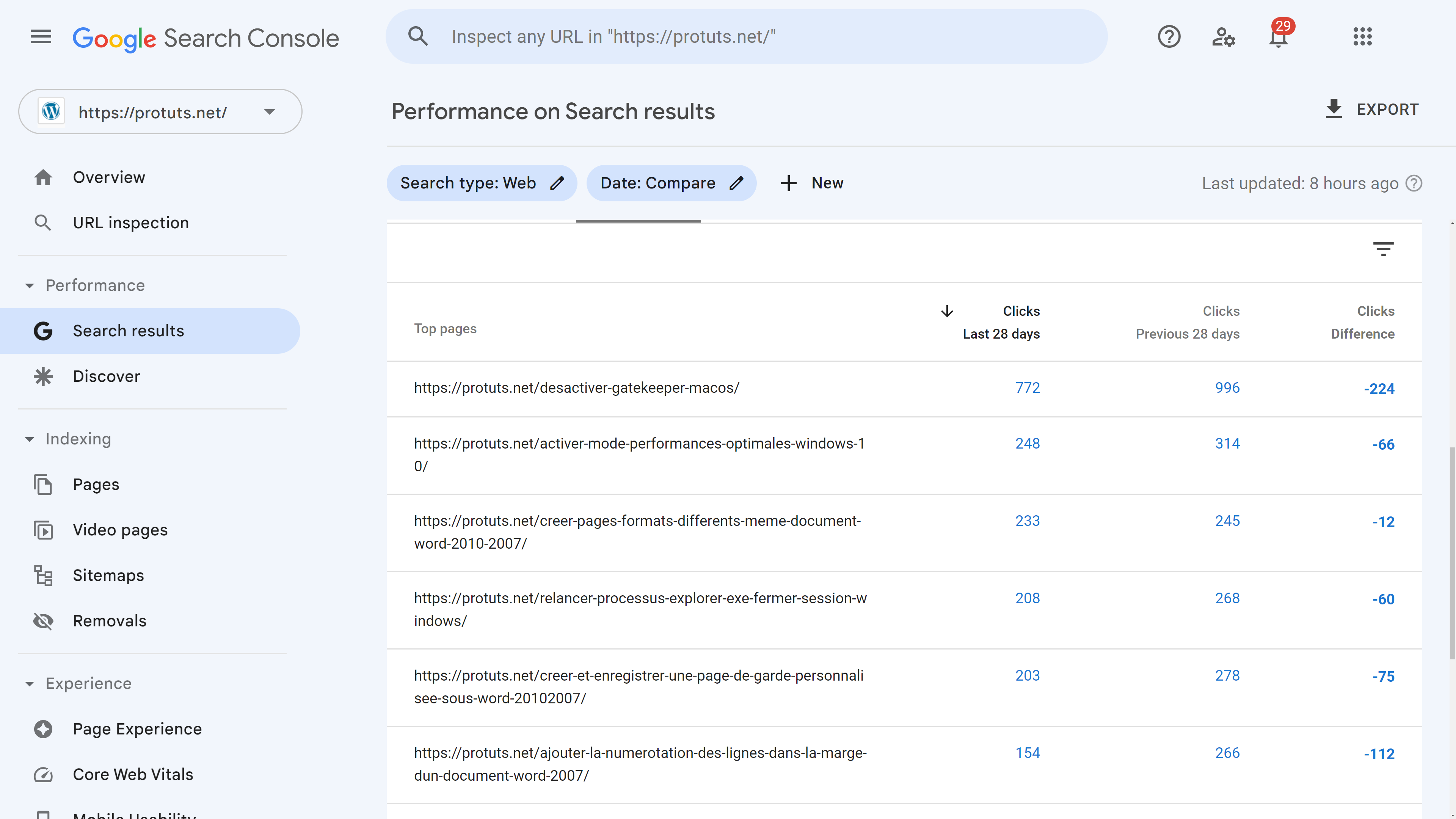1456x819 pixels.
Task: Add New filter
Action: coord(812,183)
